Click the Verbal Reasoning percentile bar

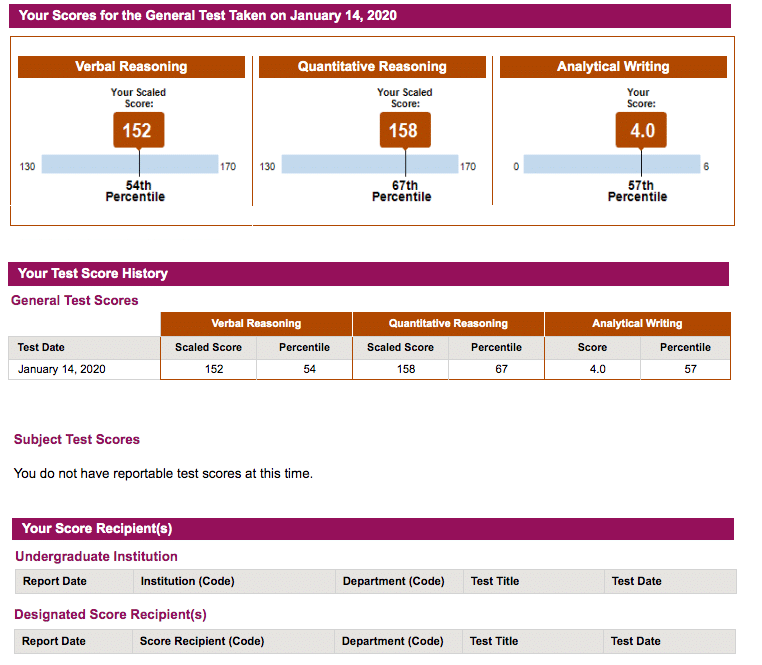point(130,164)
